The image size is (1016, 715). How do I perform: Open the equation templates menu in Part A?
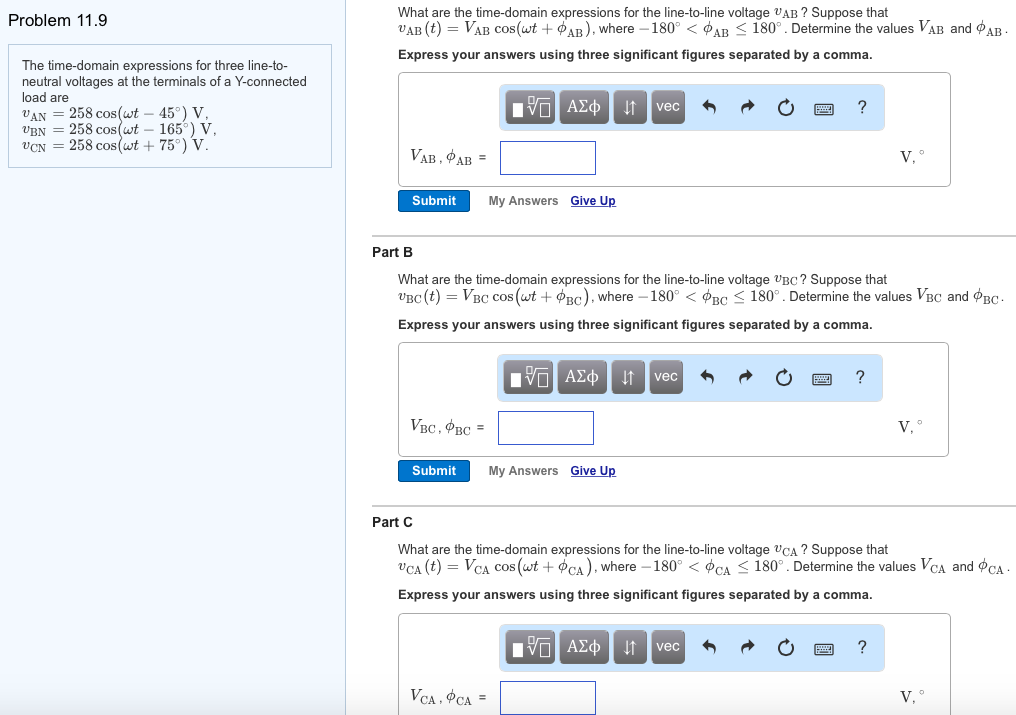coord(527,107)
